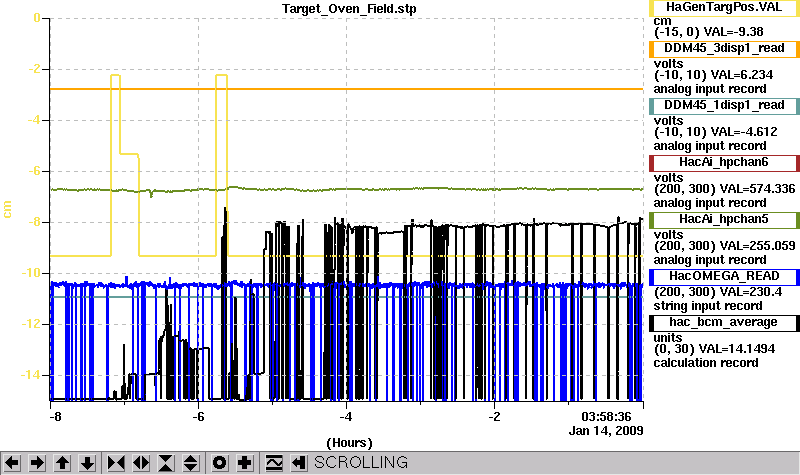Click the -14 tick on the Y axis
Viewport: 800px width, 475px height.
[x=31, y=375]
